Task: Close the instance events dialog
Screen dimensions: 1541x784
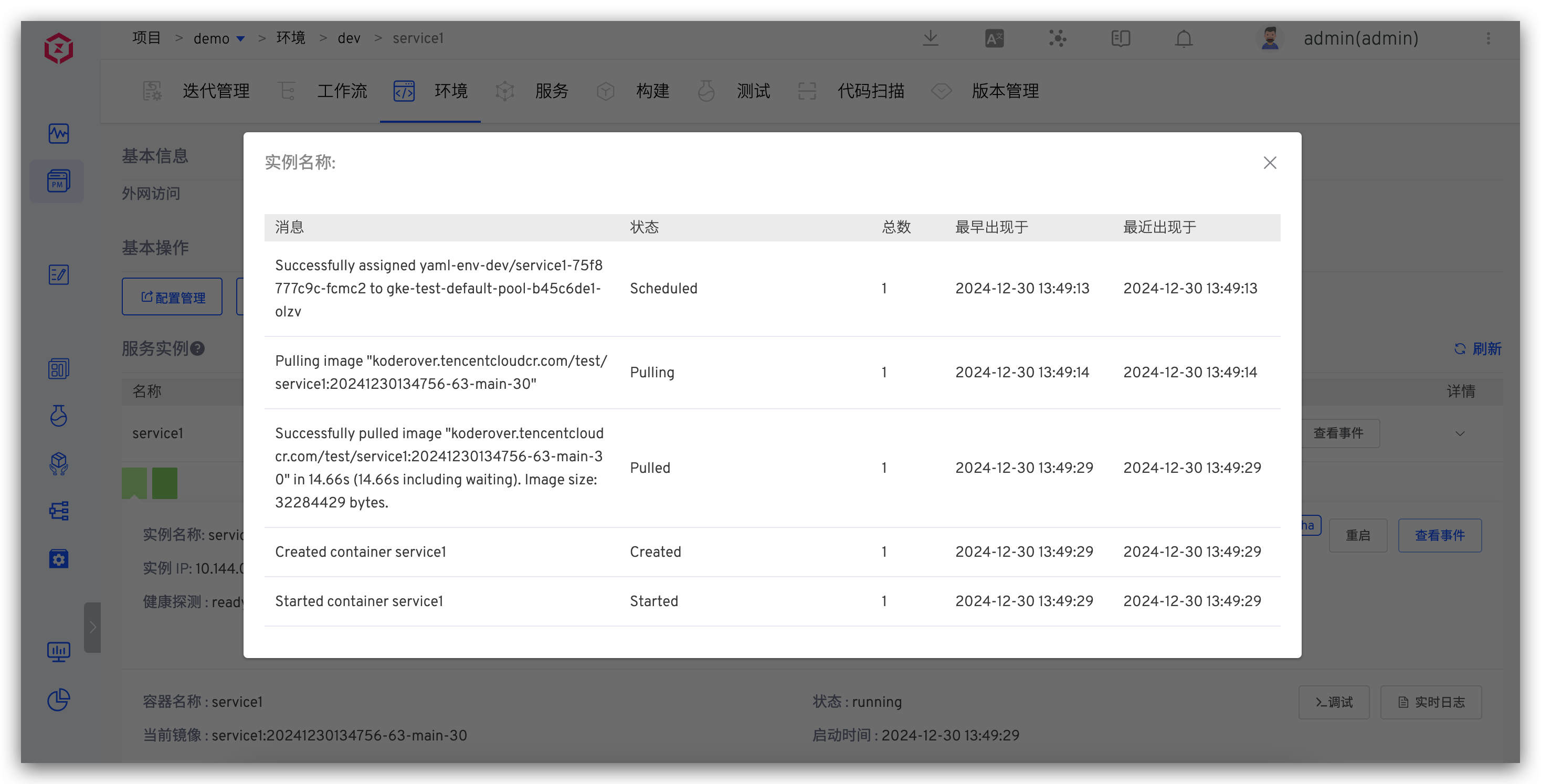Action: 1270,163
